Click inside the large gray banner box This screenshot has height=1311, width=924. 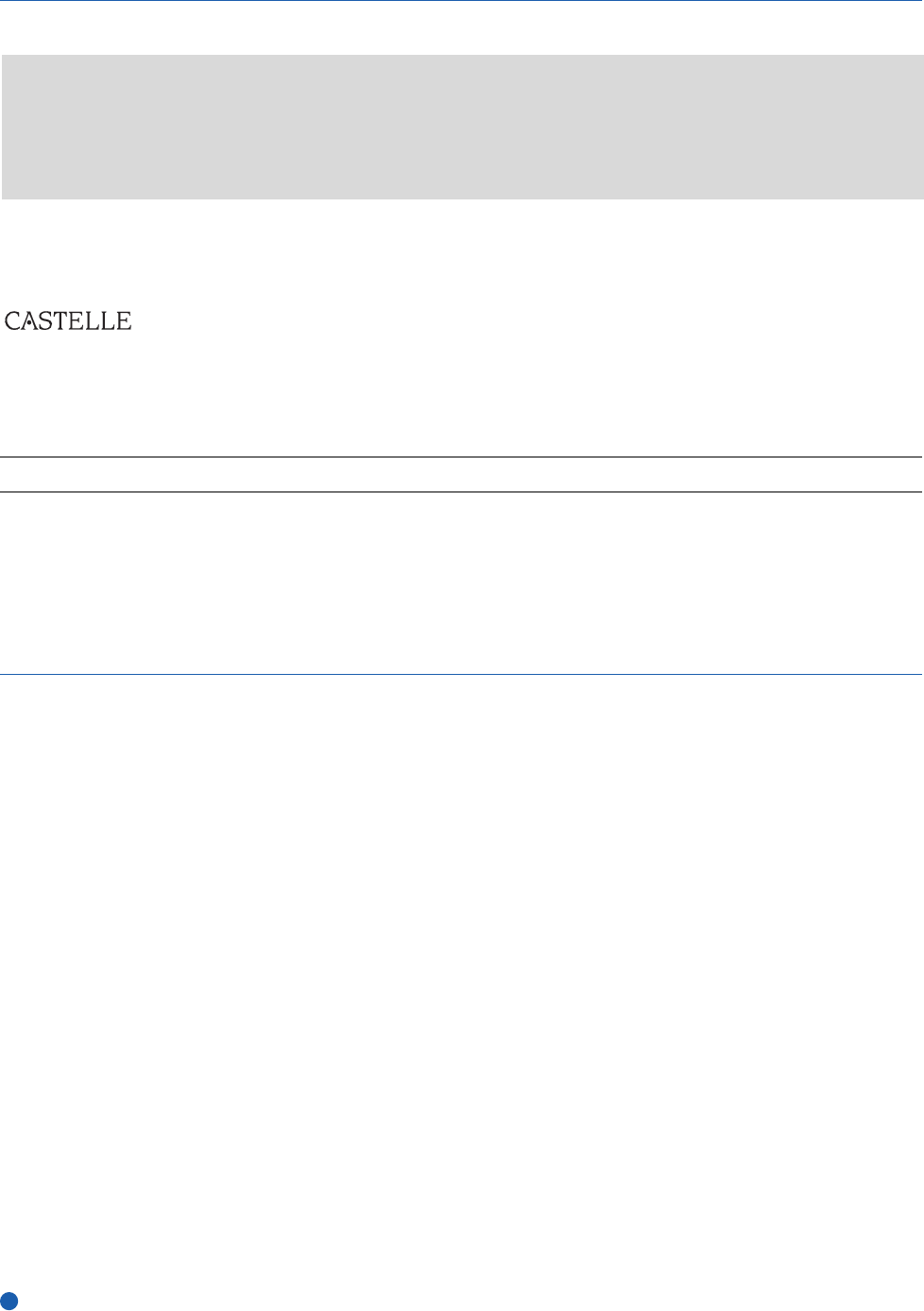pos(462,127)
